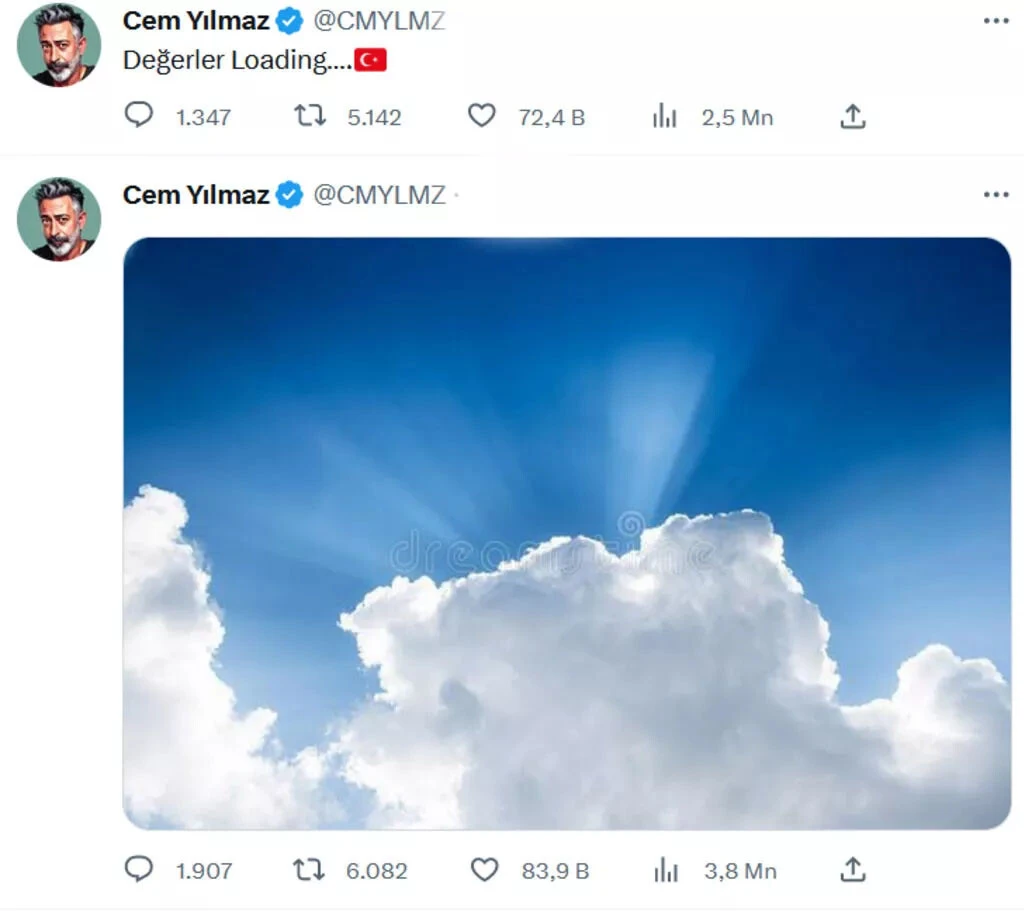The width and height of the screenshot is (1024, 911).
Task: Expand three-dot menu on cloud photo tweet
Action: [996, 195]
